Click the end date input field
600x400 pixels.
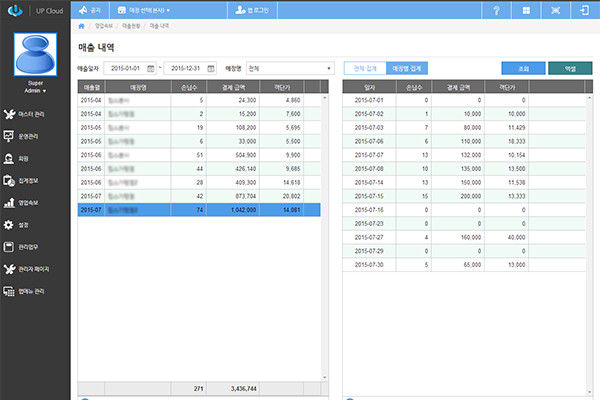189,68
